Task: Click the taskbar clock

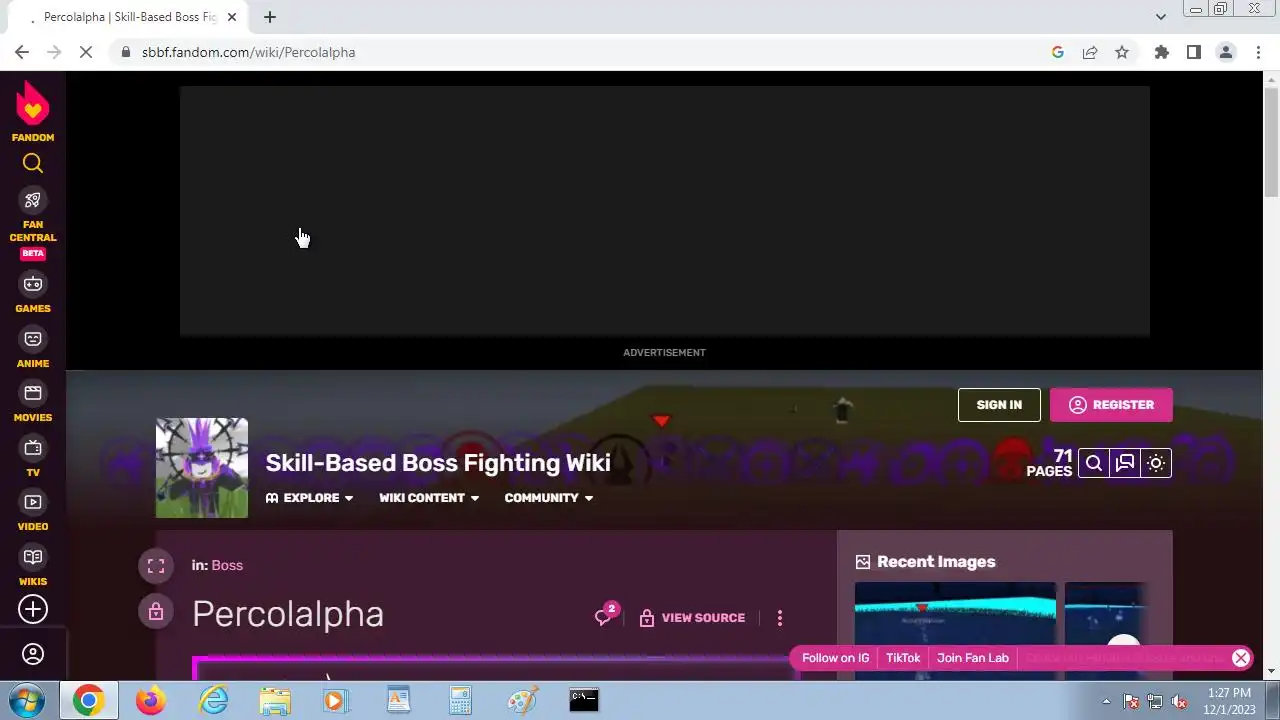Action: (1229, 701)
